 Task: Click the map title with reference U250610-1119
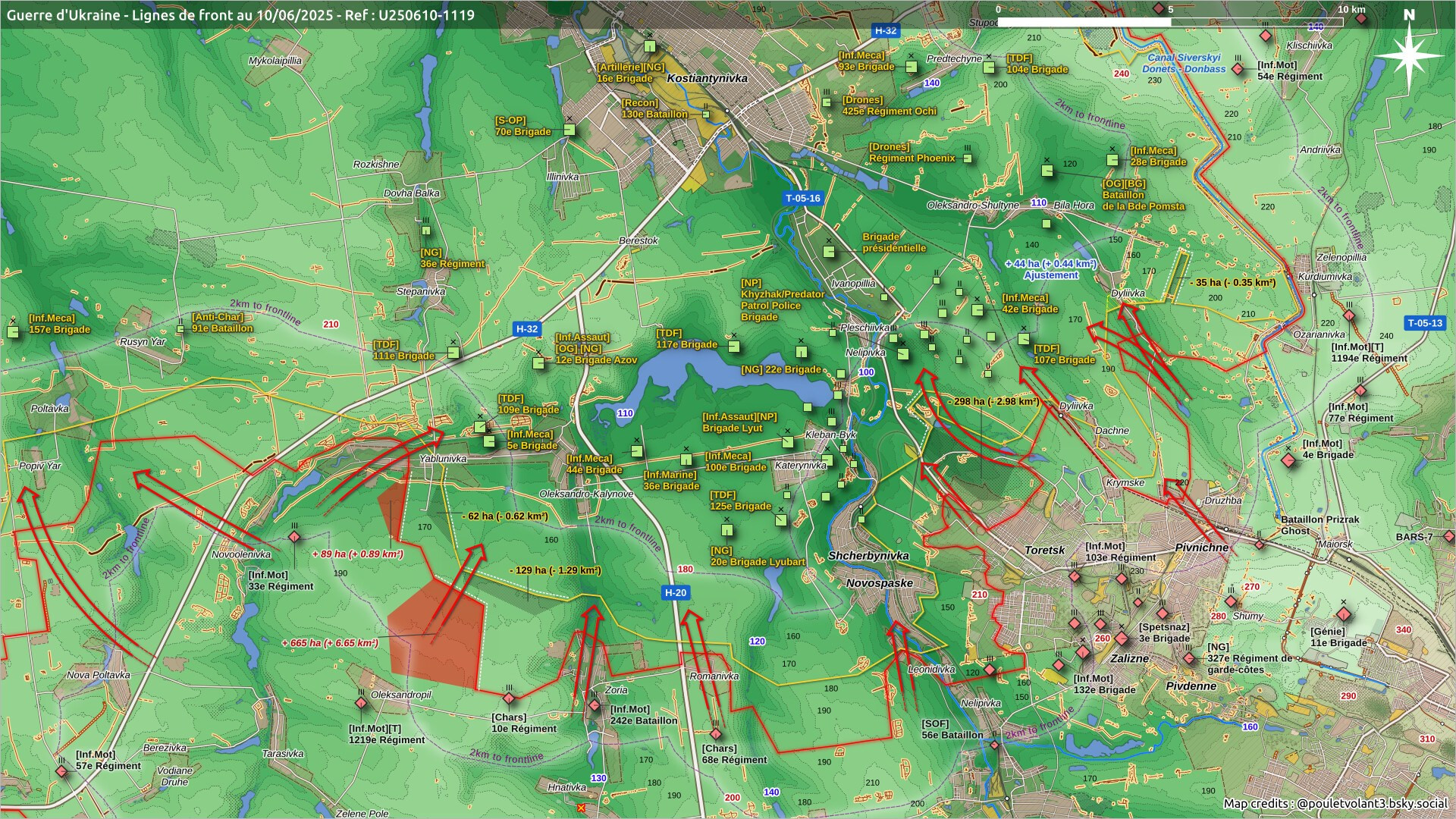coord(240,15)
